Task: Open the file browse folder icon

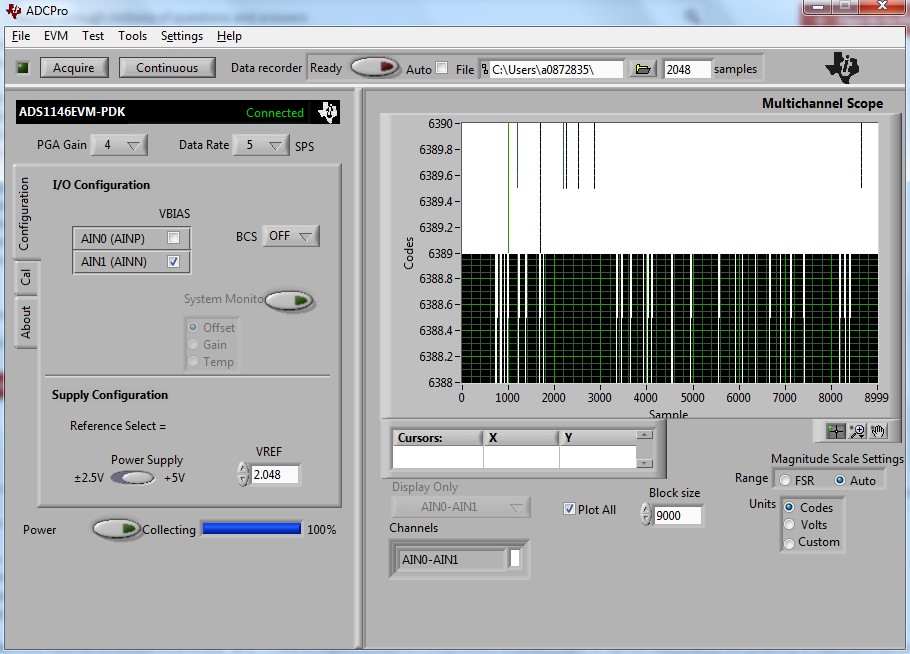Action: click(x=642, y=69)
